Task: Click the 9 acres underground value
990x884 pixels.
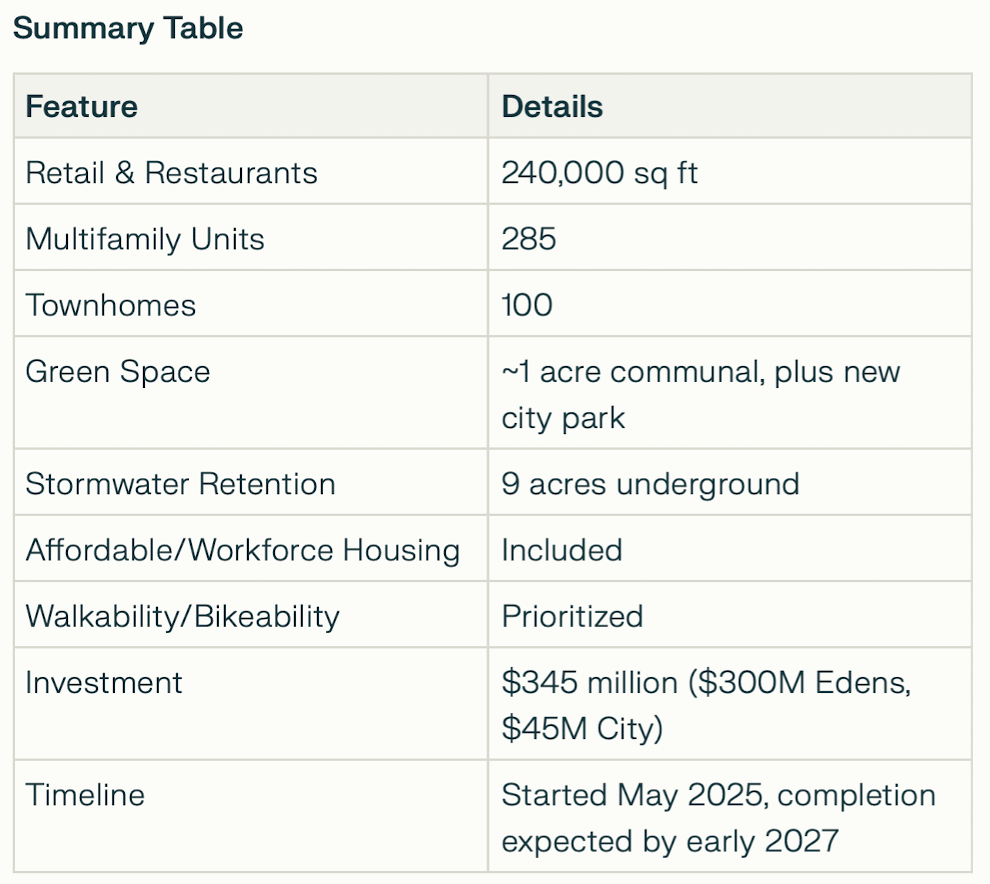Action: click(x=650, y=484)
